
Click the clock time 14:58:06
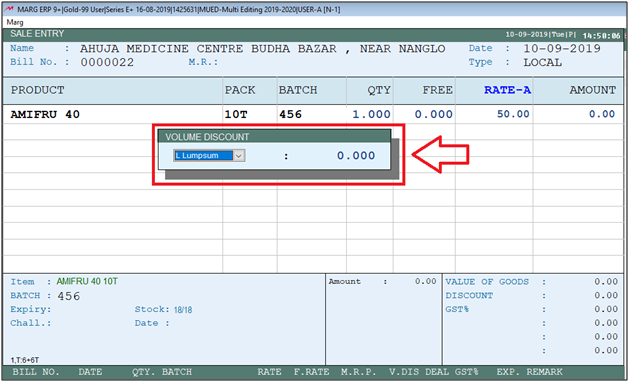click(x=601, y=36)
